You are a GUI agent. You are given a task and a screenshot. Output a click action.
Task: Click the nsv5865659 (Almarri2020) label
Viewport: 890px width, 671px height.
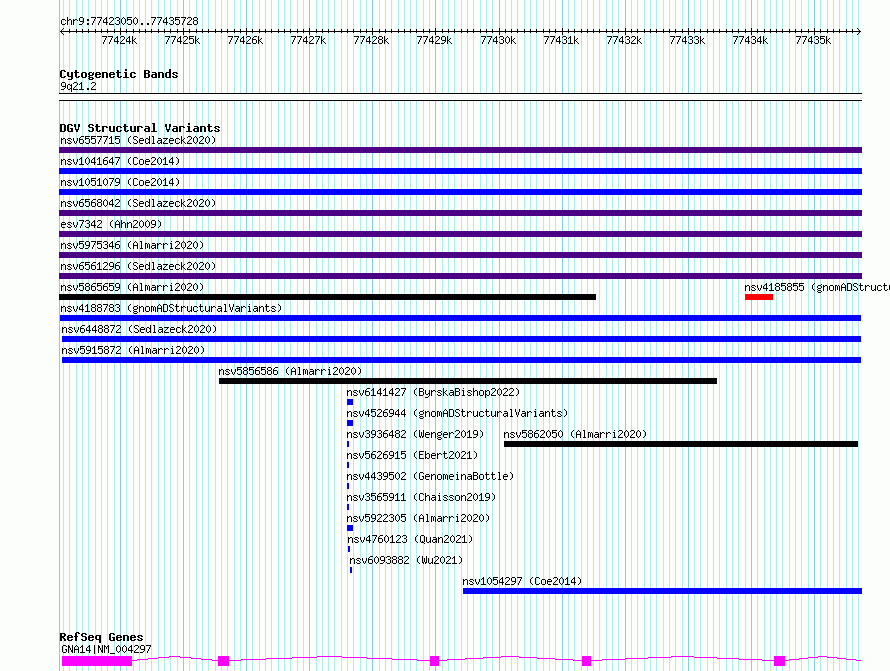132,287
